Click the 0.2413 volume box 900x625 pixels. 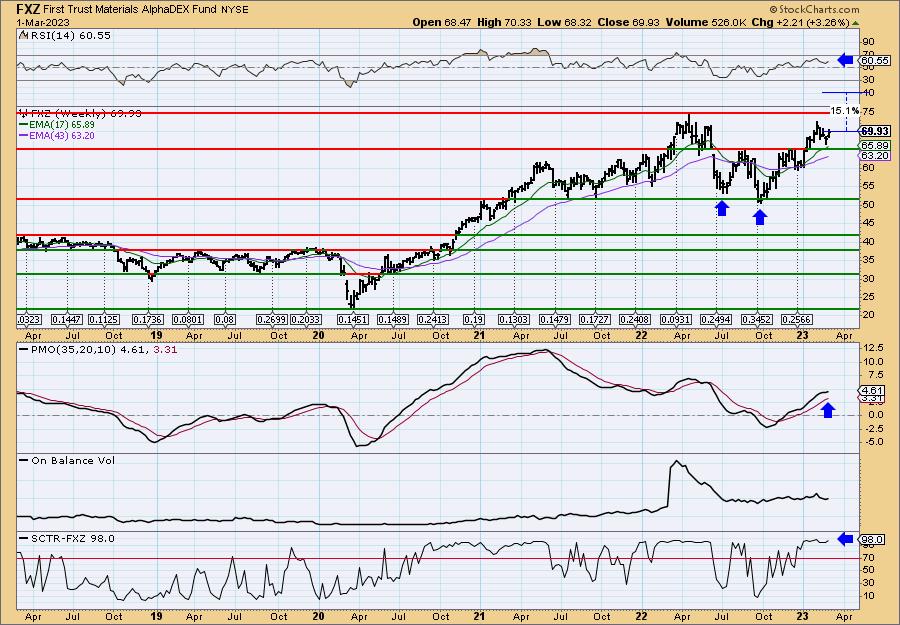coord(434,319)
